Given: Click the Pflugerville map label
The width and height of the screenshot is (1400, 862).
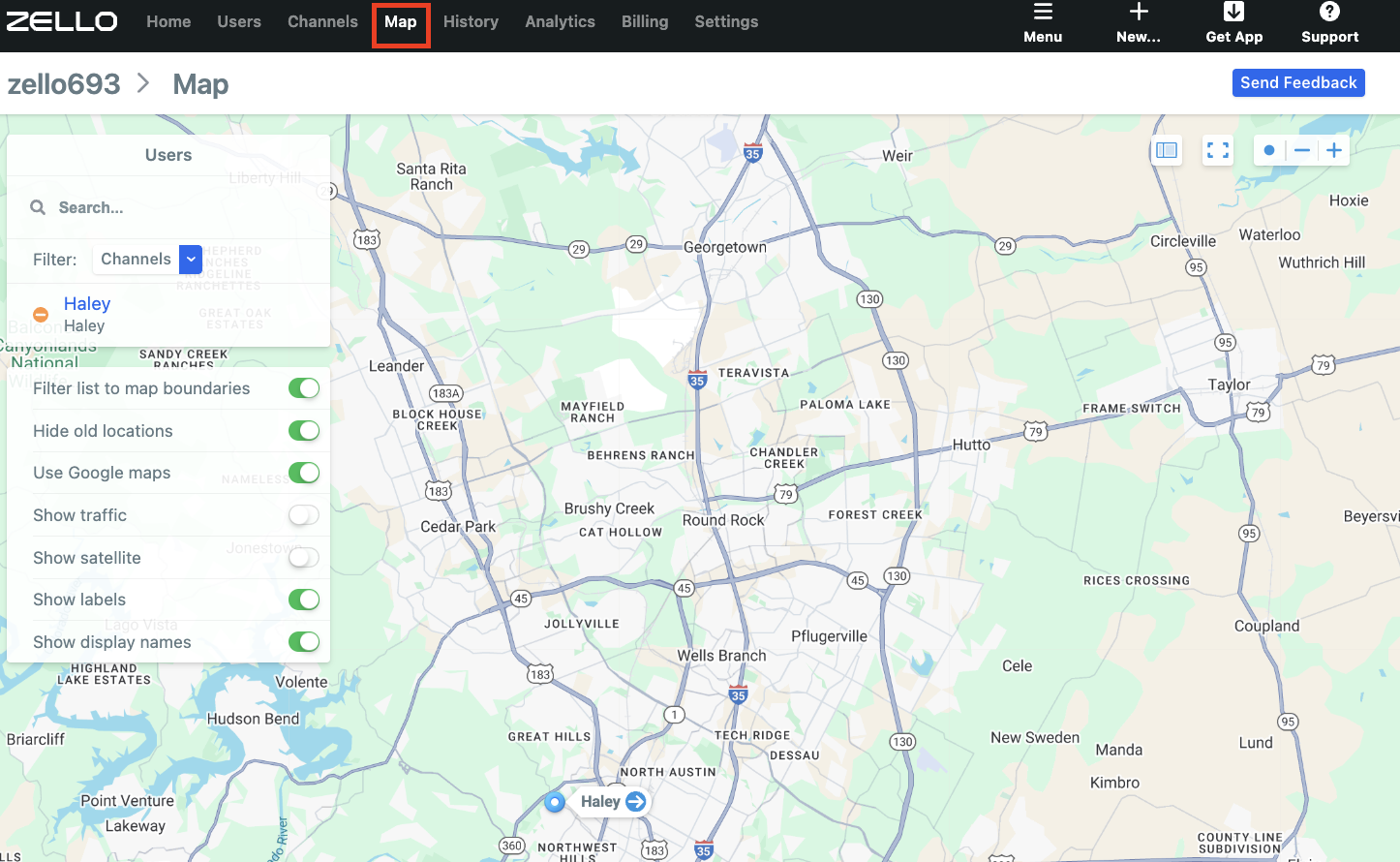Looking at the screenshot, I should tap(830, 636).
